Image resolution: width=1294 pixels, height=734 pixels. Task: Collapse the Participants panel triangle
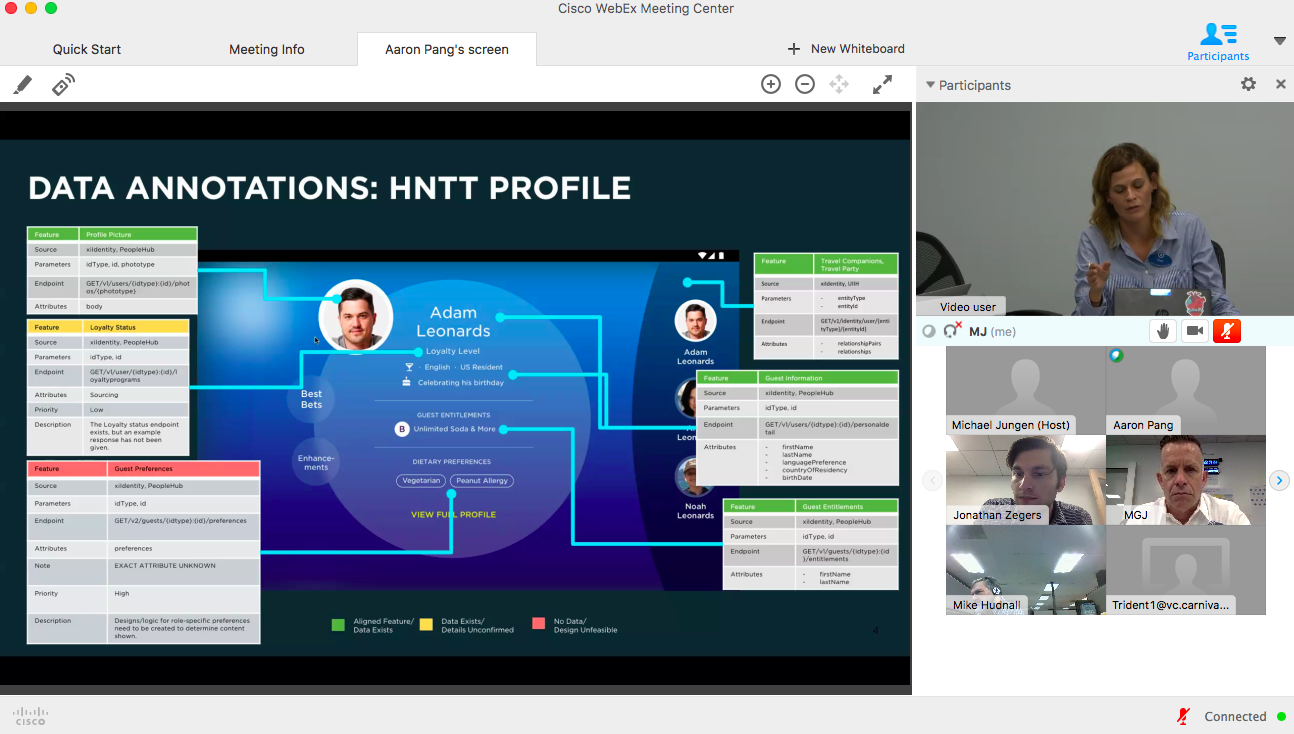click(x=930, y=85)
